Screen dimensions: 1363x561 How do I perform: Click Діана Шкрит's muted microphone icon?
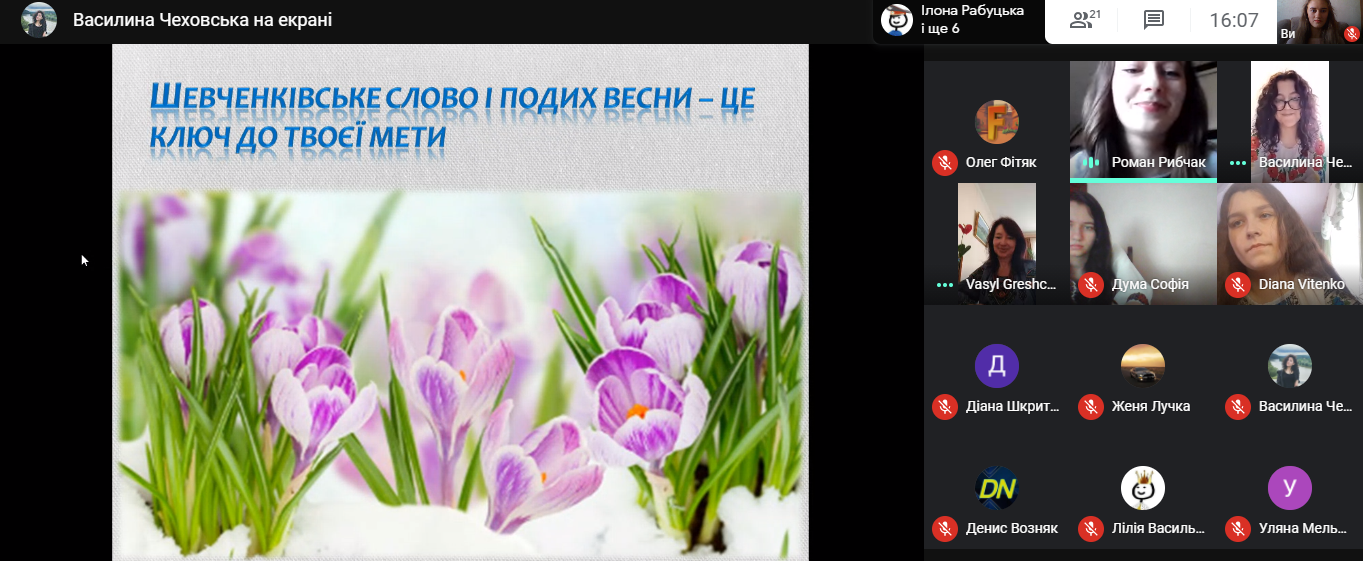[x=944, y=407]
